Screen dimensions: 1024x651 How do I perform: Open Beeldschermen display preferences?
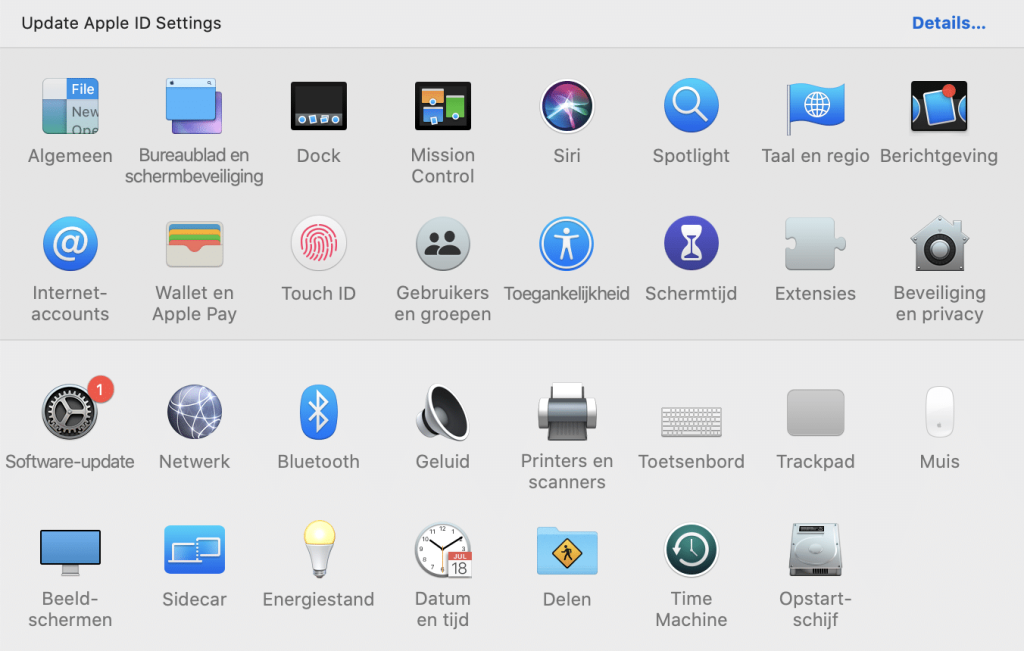tap(70, 552)
